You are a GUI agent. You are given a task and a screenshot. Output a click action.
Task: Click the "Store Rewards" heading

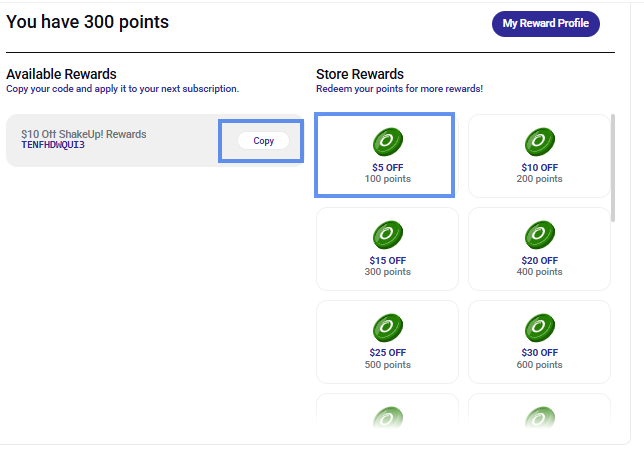[360, 74]
